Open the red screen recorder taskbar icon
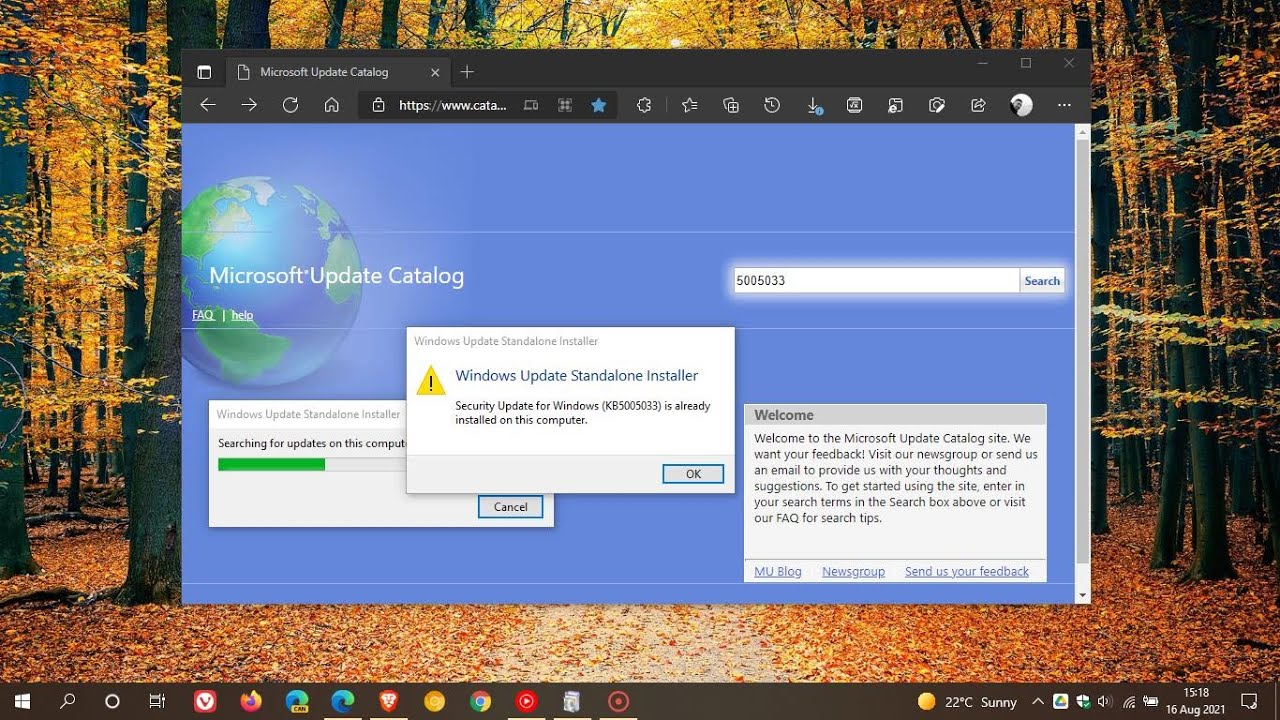Image resolution: width=1280 pixels, height=720 pixels. 618,701
